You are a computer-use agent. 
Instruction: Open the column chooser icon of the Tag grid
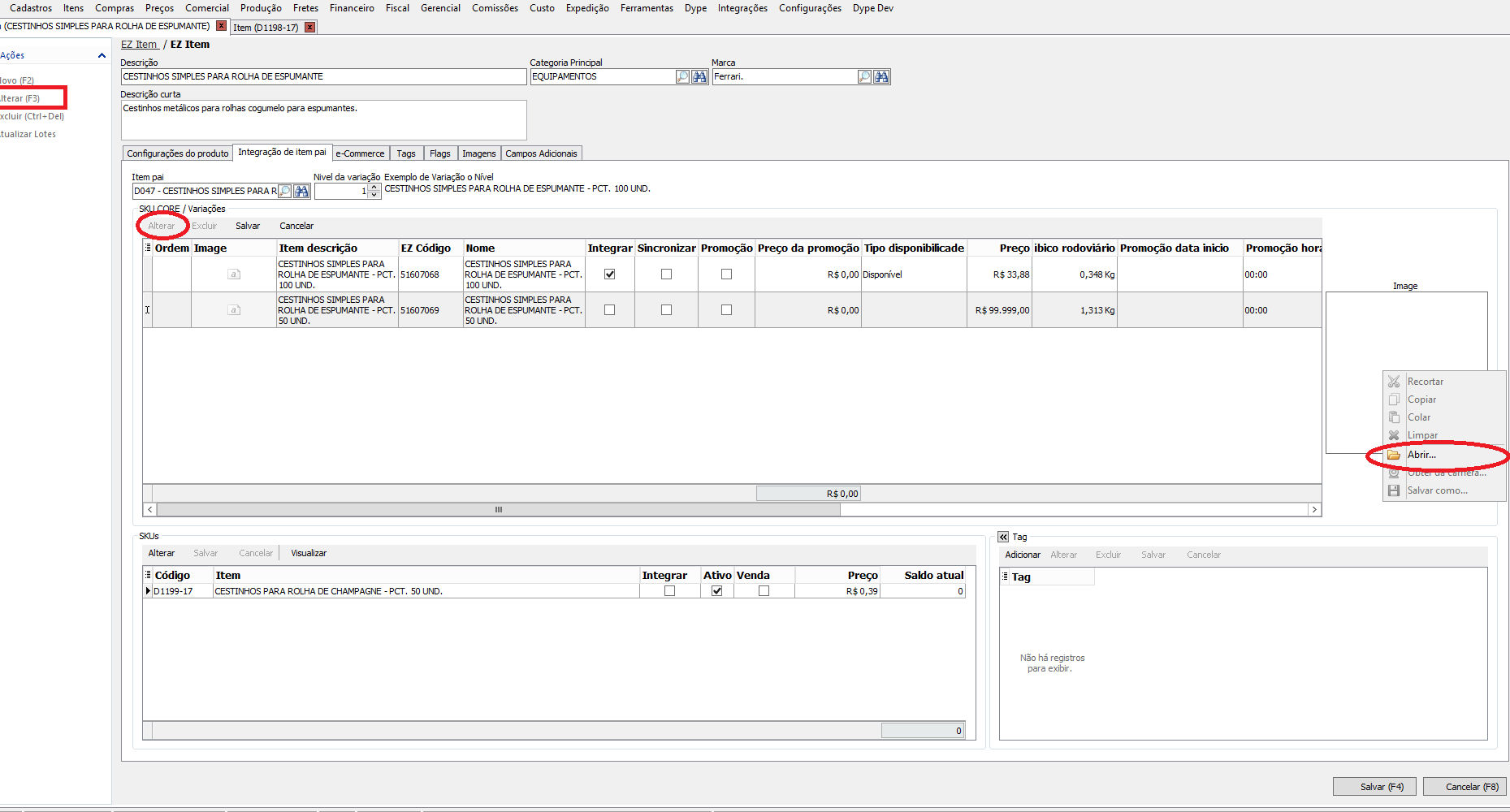point(1005,577)
